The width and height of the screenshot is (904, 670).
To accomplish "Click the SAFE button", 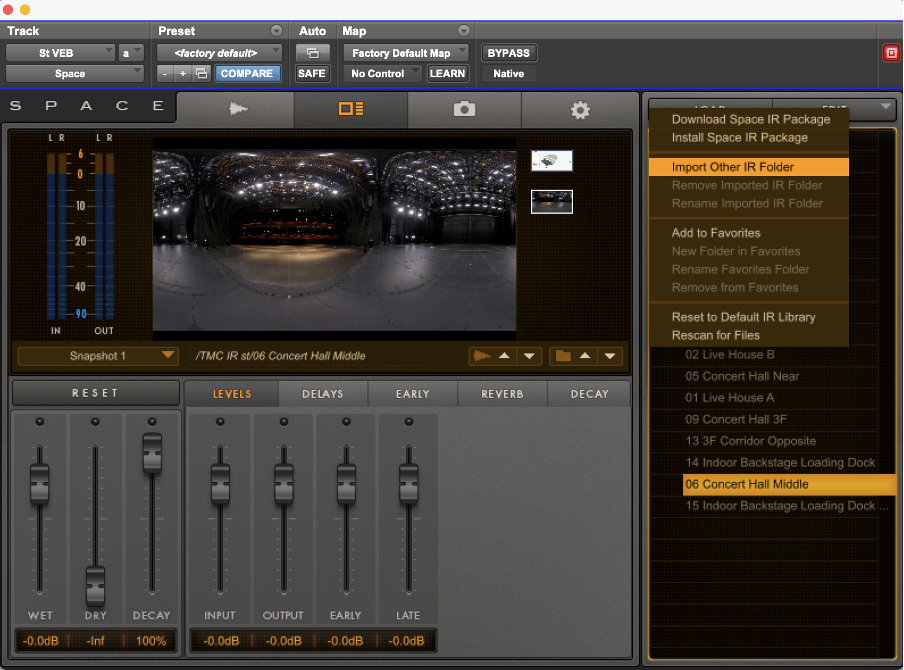I will point(312,74).
